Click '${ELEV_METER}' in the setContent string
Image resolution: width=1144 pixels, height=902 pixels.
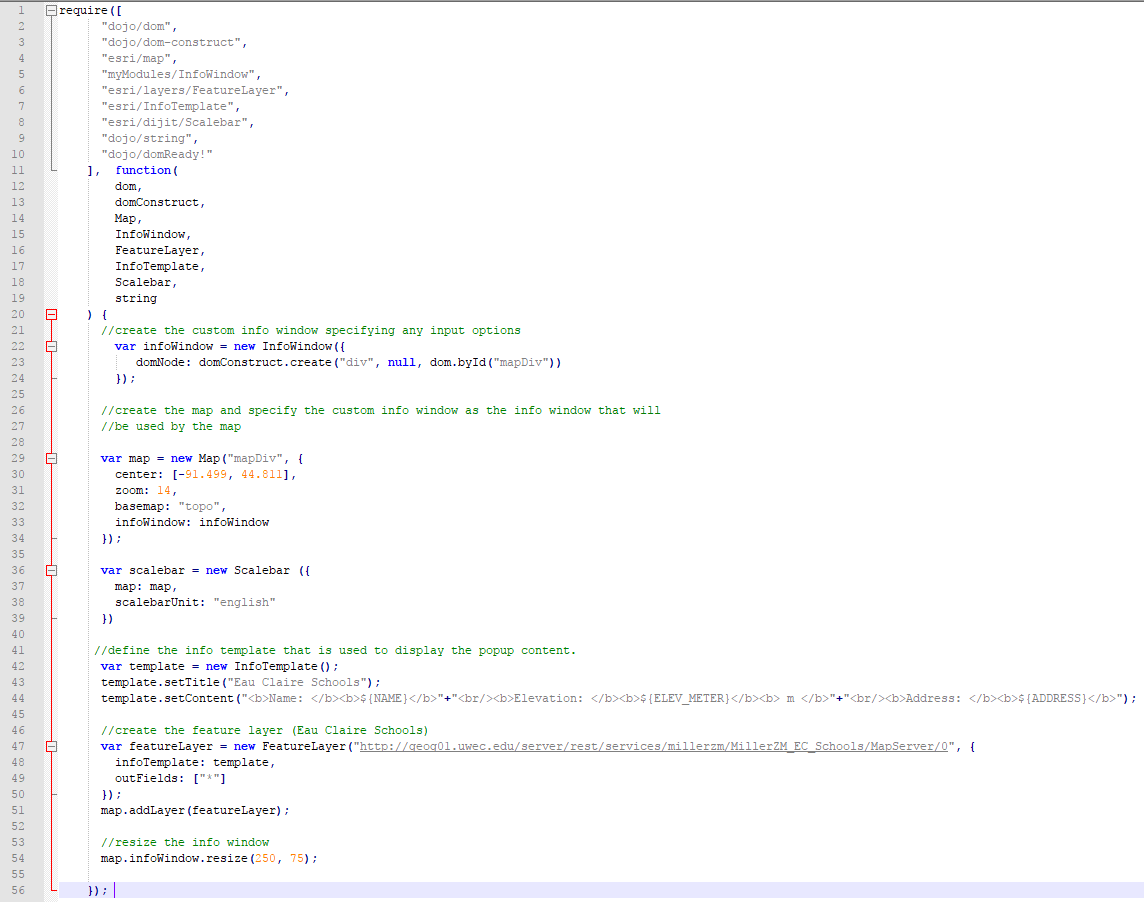click(685, 698)
